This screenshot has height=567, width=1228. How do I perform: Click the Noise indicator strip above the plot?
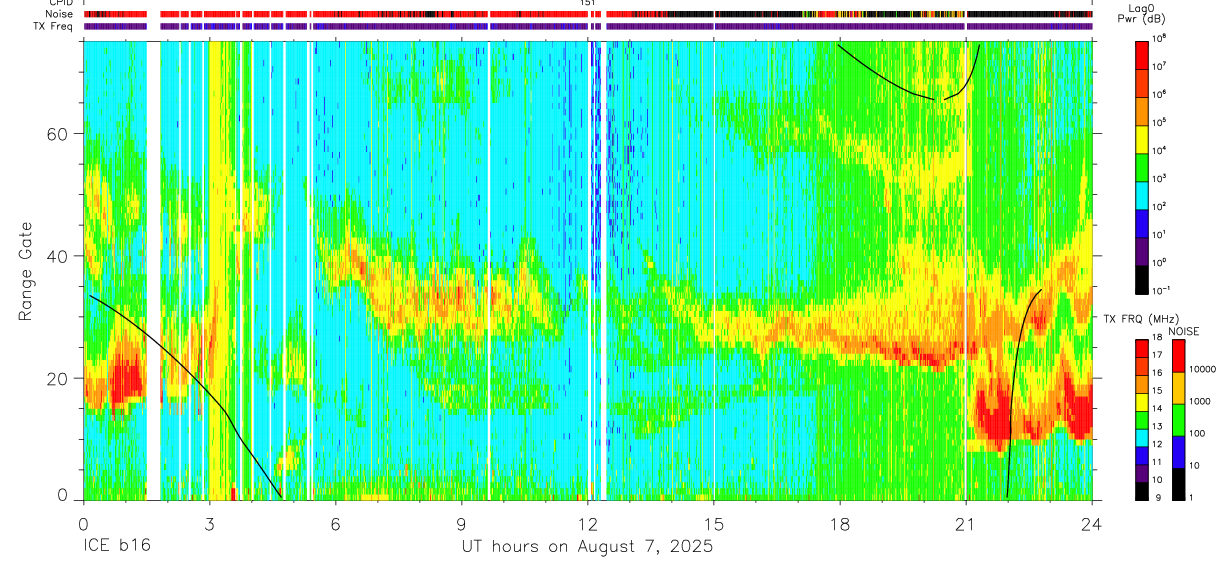[x=588, y=15]
